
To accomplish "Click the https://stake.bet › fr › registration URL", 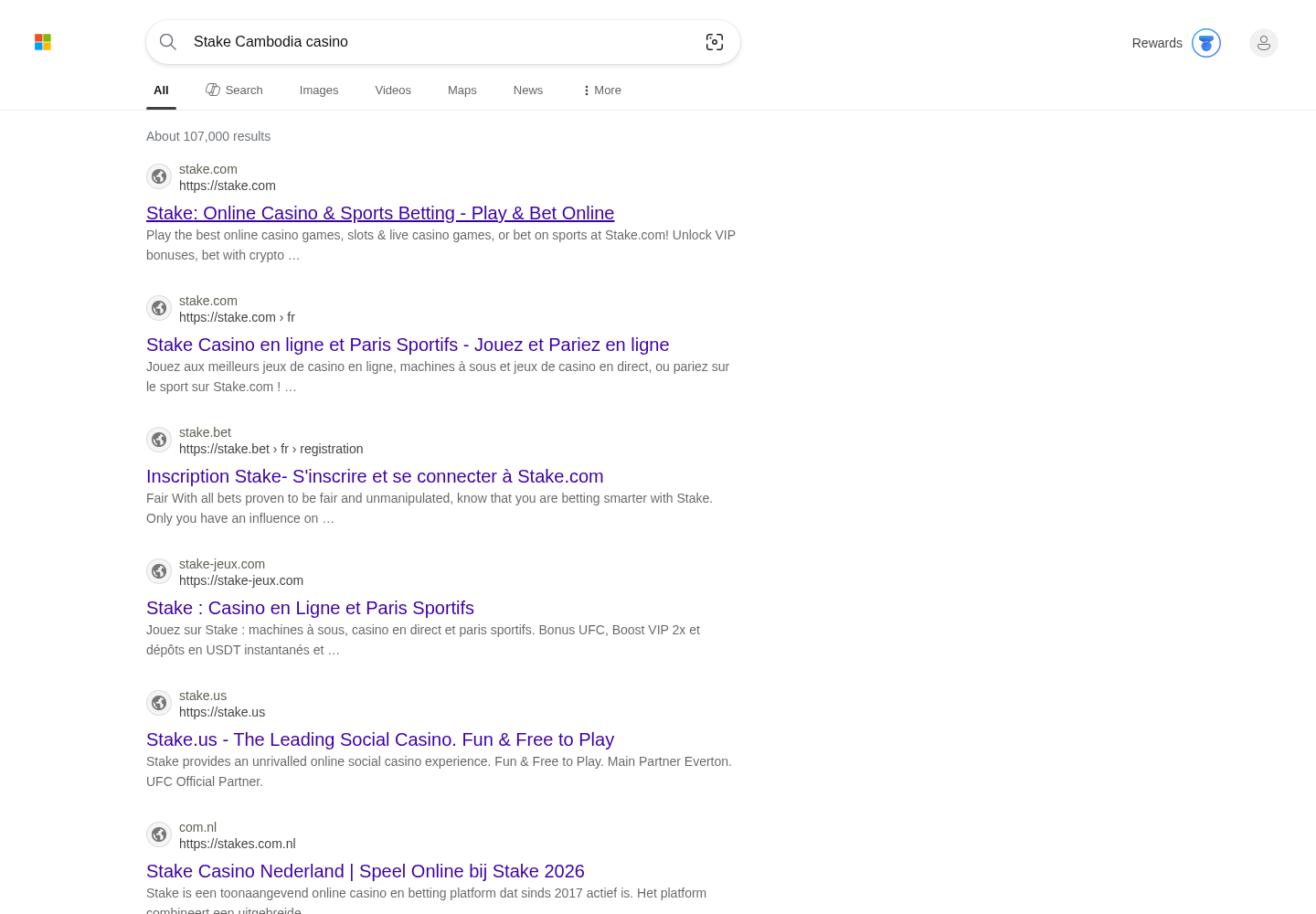I will (271, 449).
